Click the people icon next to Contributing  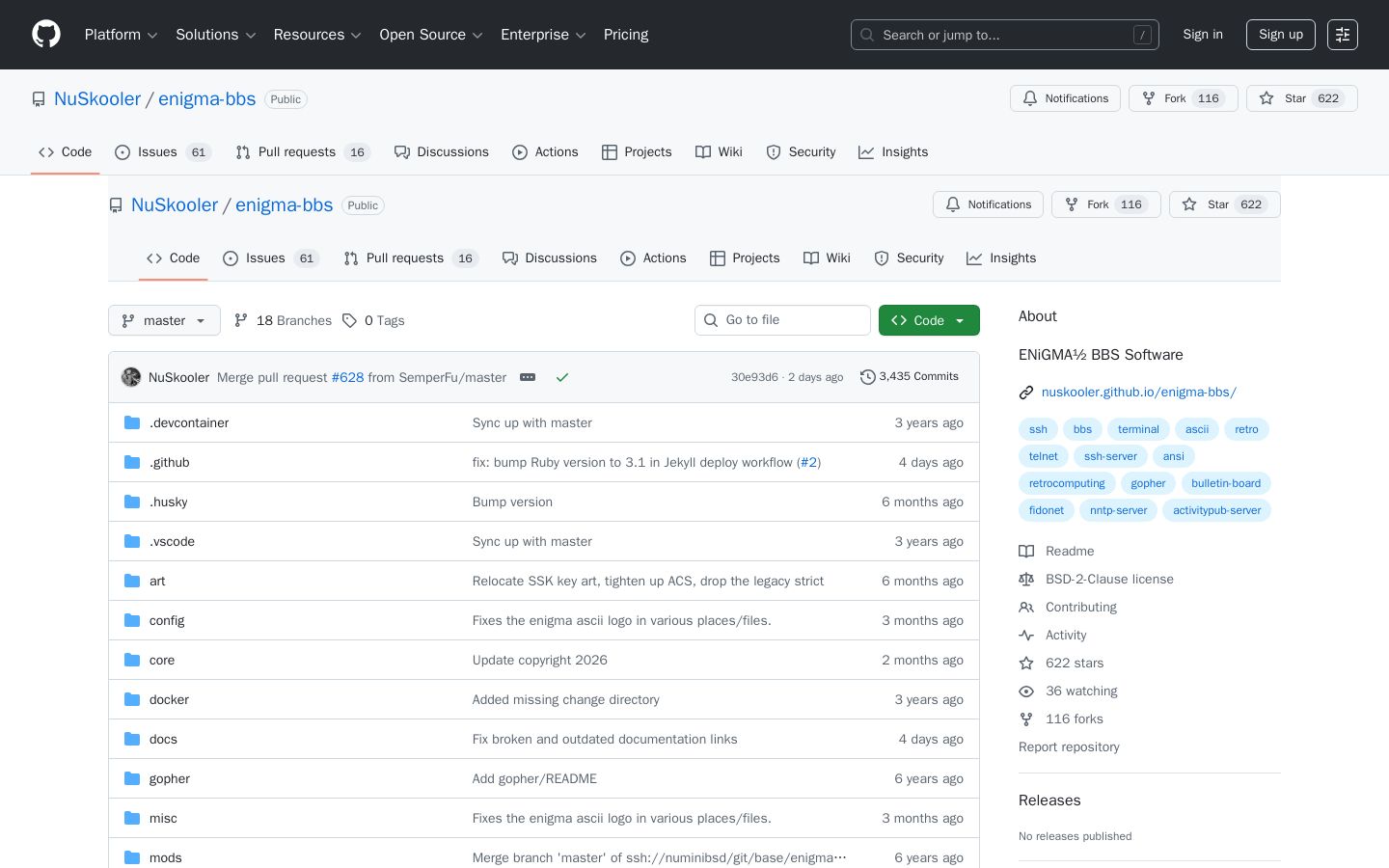point(1026,608)
